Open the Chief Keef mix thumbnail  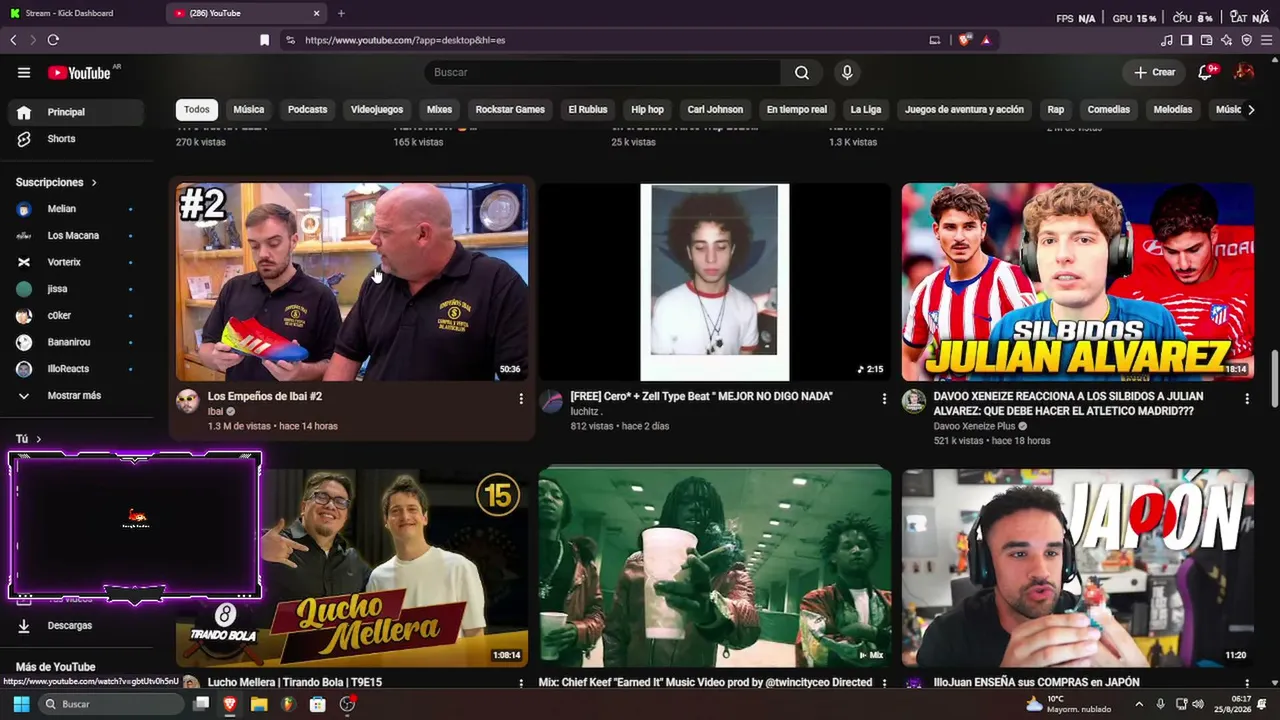pos(715,568)
